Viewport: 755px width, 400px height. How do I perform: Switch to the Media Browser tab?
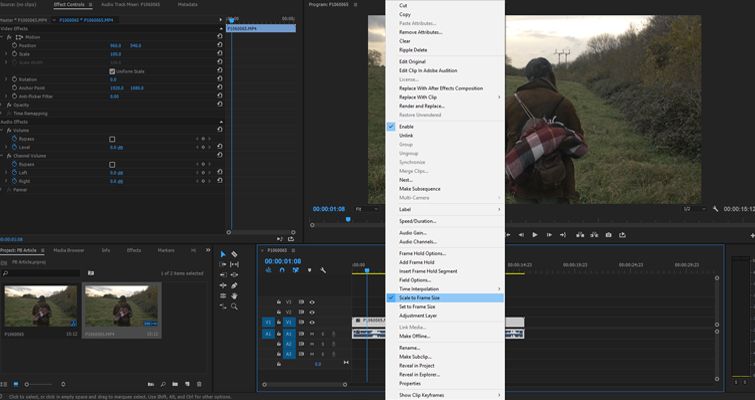pyautogui.click(x=69, y=250)
